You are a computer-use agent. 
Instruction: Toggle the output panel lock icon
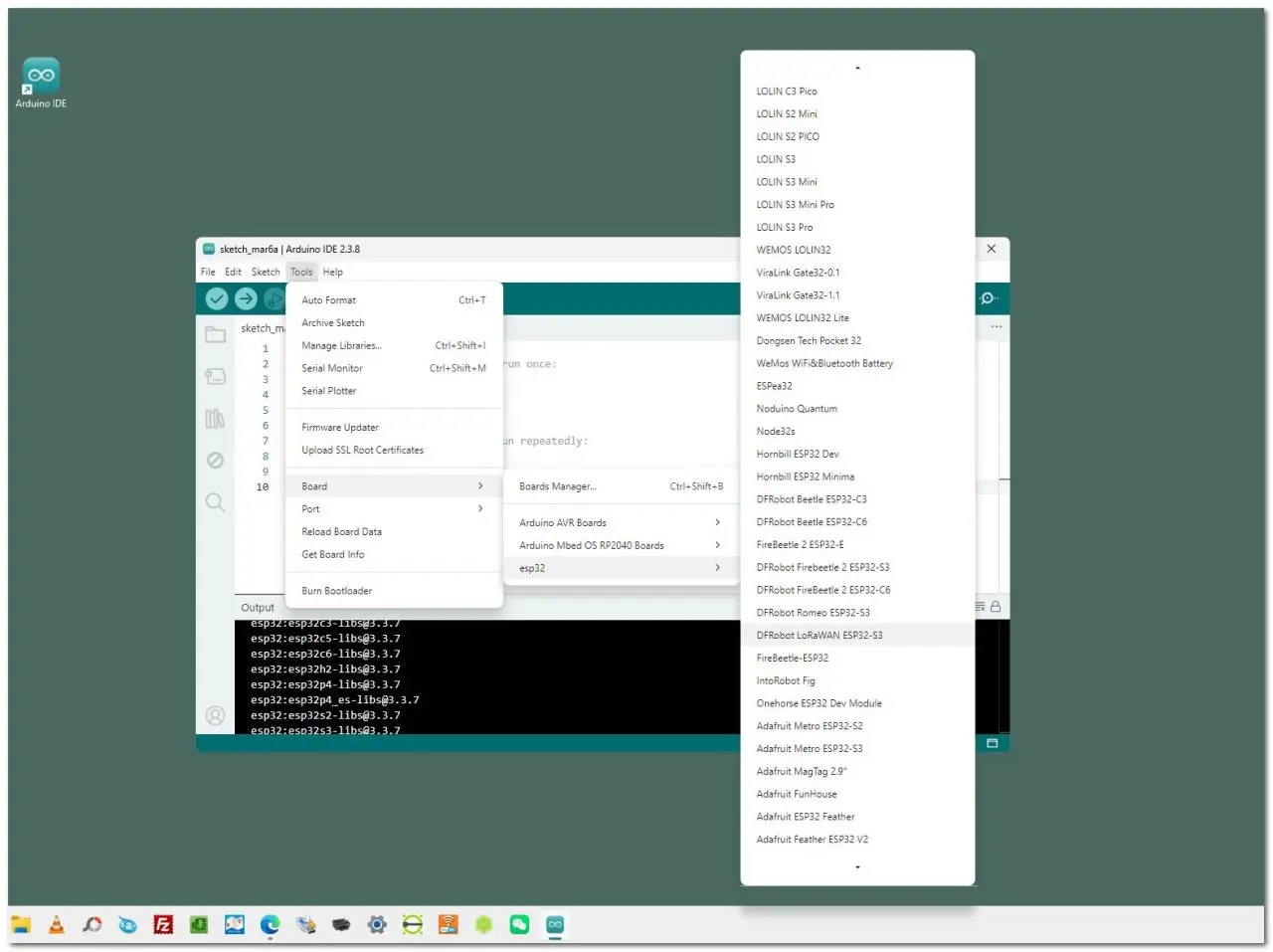coord(996,607)
